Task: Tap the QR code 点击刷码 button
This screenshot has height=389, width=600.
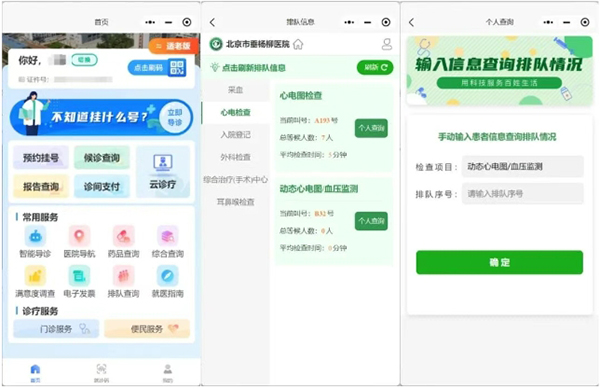Action: tap(157, 68)
